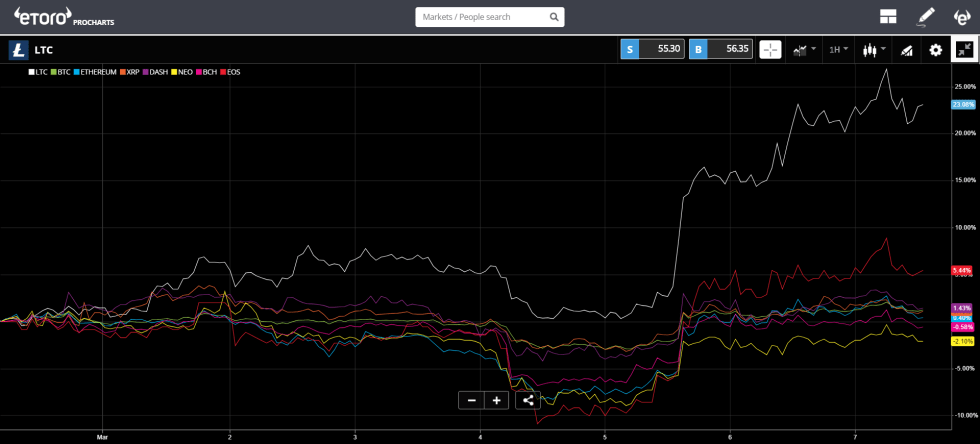Zoom in with the plus button
This screenshot has width=980, height=444.
[x=496, y=400]
